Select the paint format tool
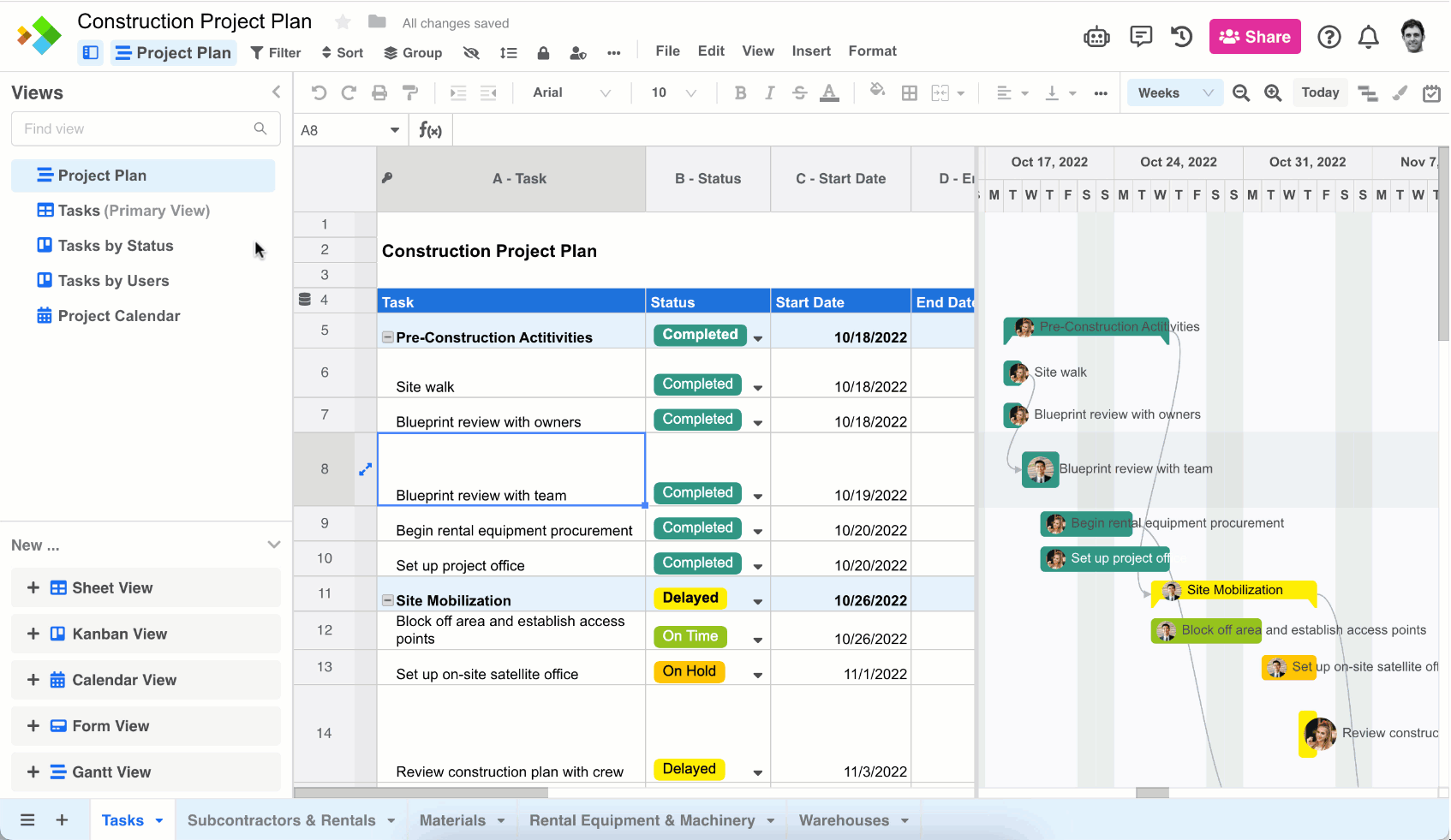 tap(410, 92)
